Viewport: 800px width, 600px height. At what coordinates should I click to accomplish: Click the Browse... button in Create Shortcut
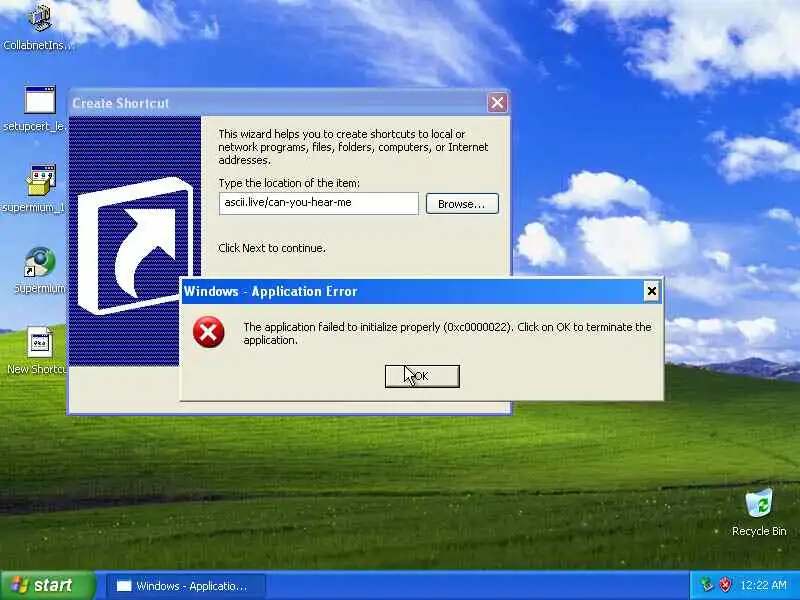pyautogui.click(x=462, y=204)
